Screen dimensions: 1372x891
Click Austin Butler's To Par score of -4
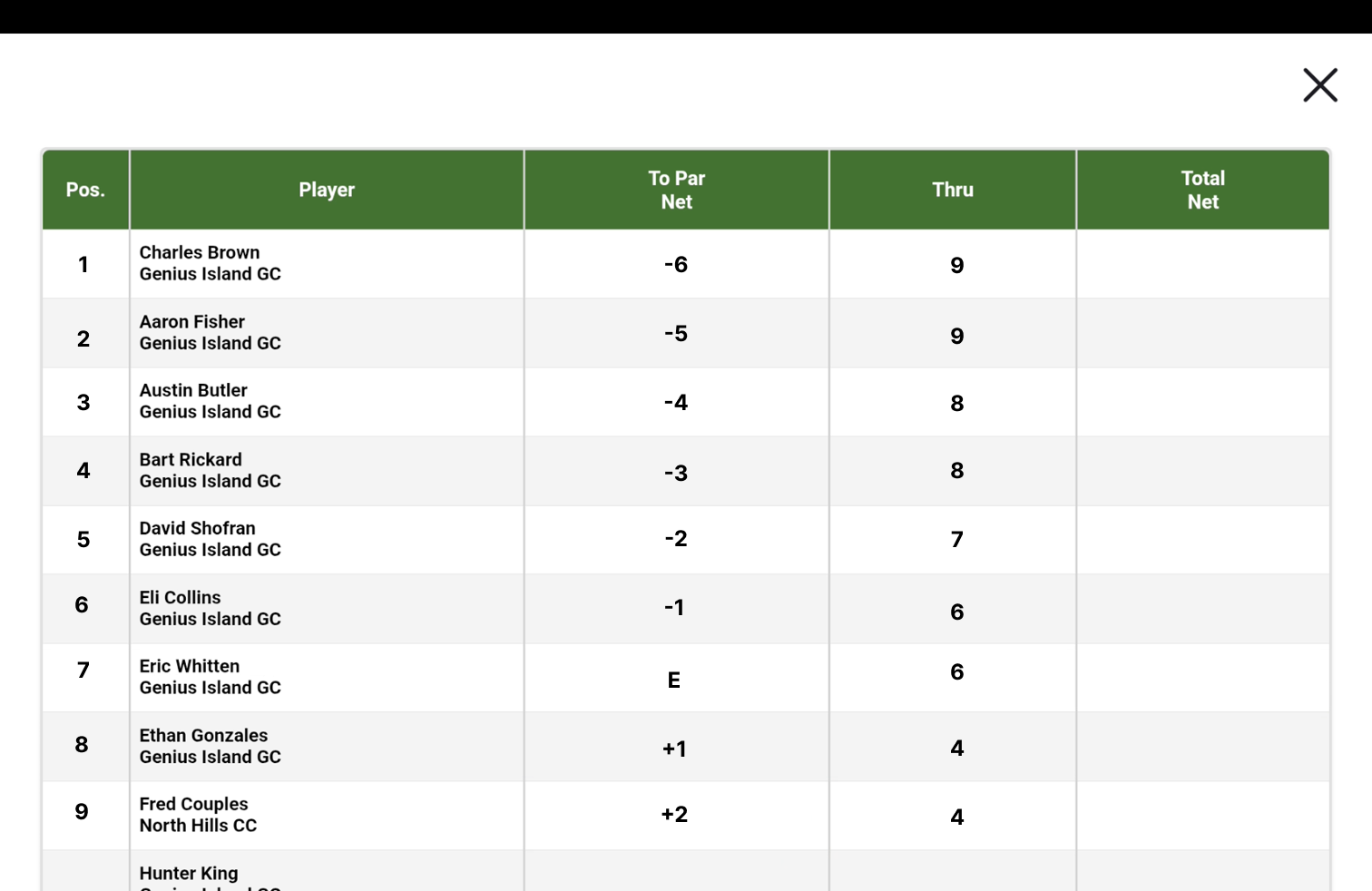pyautogui.click(x=676, y=402)
